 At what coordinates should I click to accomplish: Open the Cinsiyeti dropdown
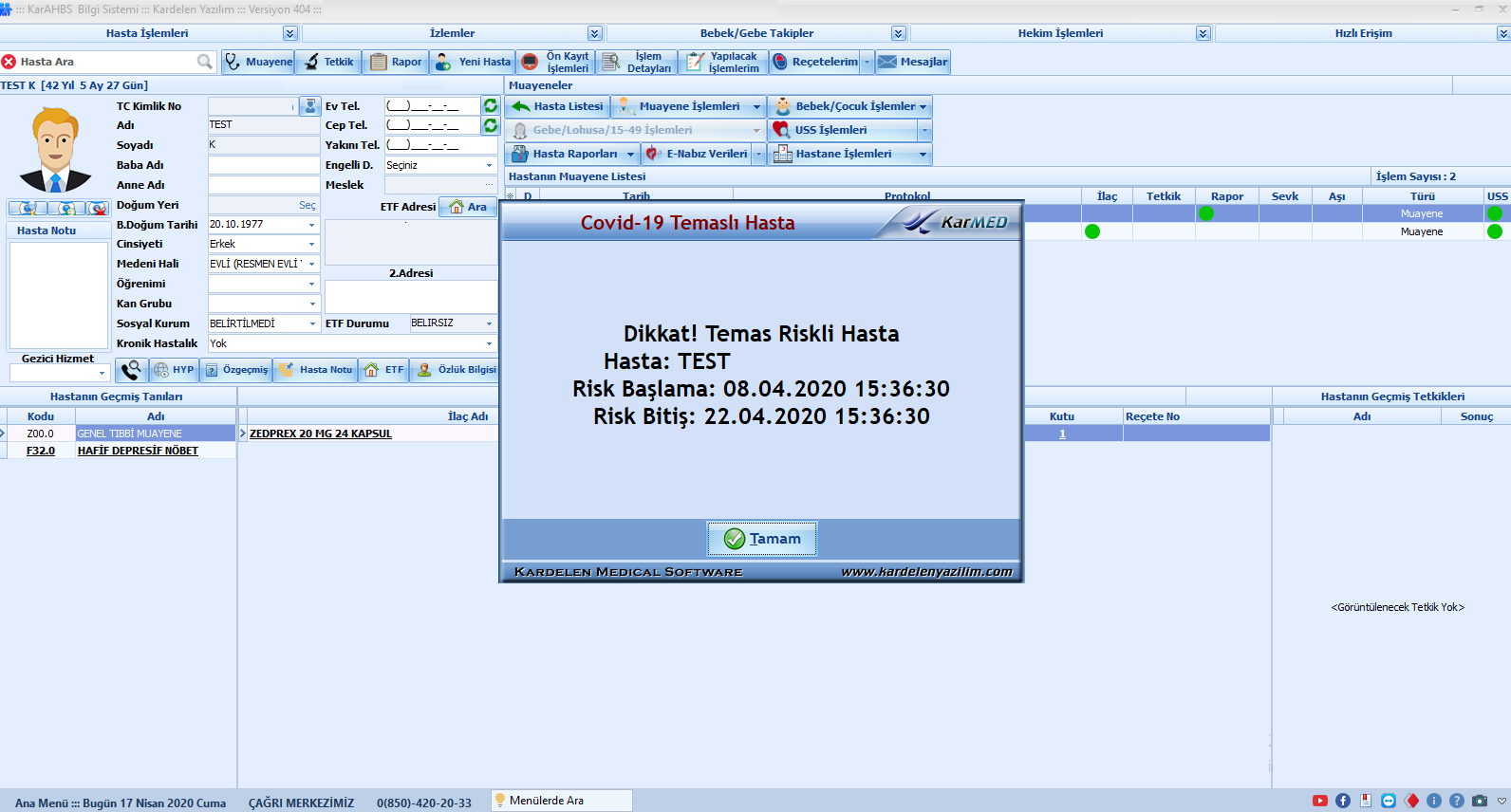311,245
